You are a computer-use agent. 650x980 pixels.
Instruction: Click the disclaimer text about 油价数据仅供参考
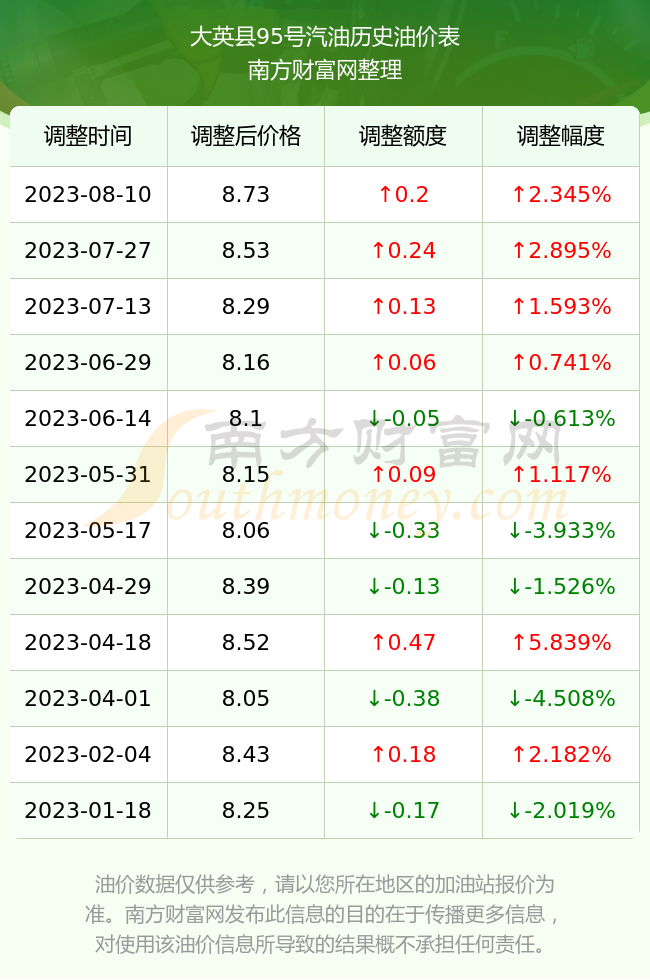(324, 914)
